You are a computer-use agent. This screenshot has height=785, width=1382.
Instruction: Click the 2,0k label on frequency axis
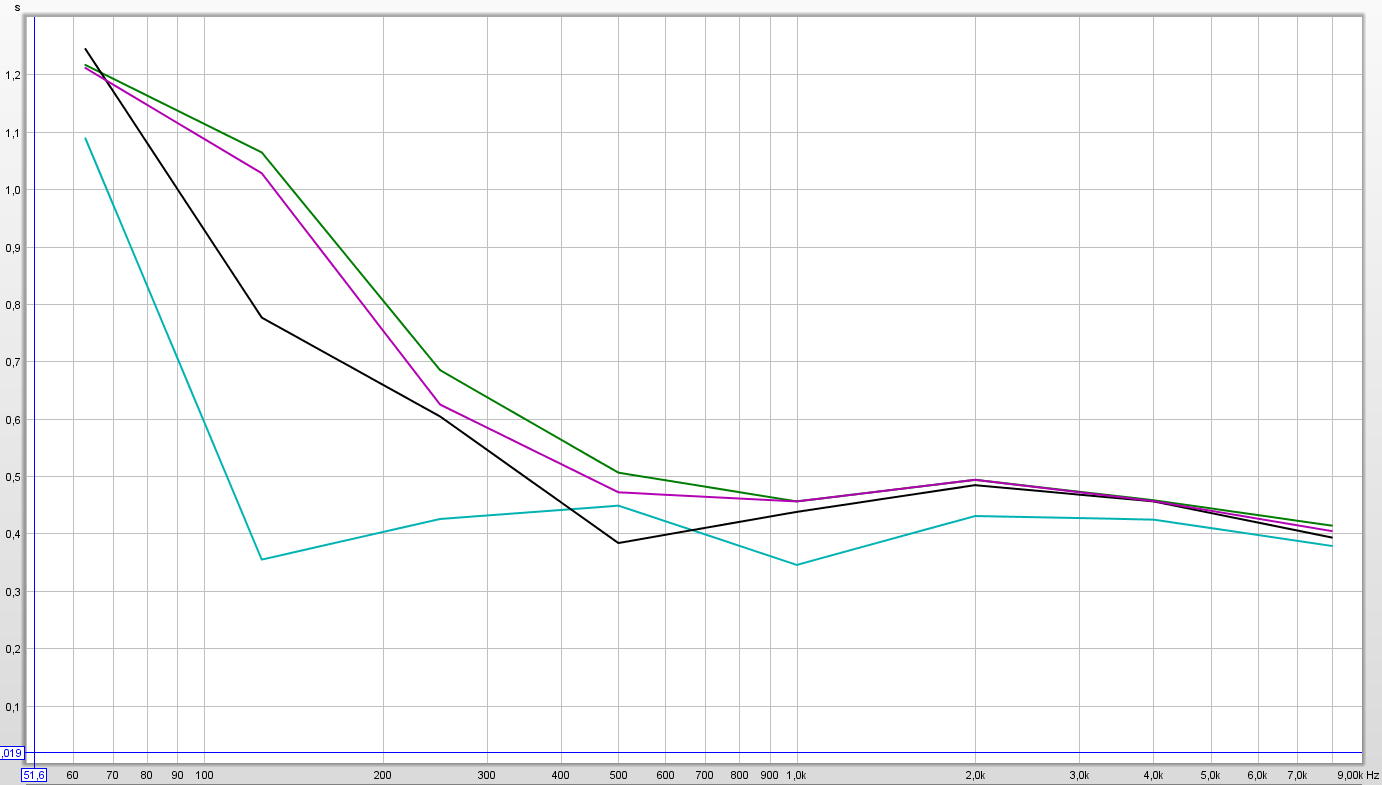point(975,775)
